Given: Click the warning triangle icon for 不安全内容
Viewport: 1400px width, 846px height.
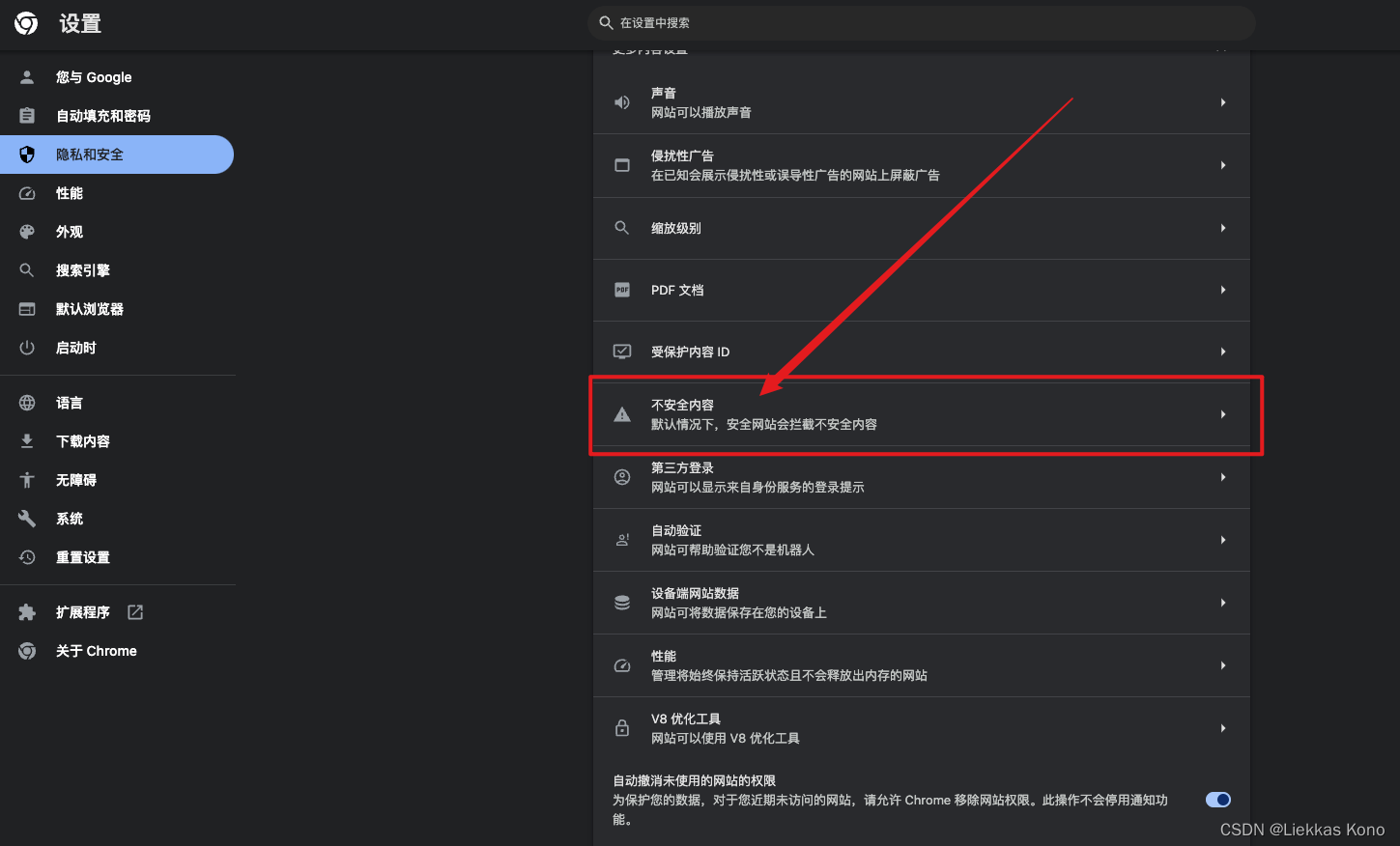Looking at the screenshot, I should pos(622,414).
